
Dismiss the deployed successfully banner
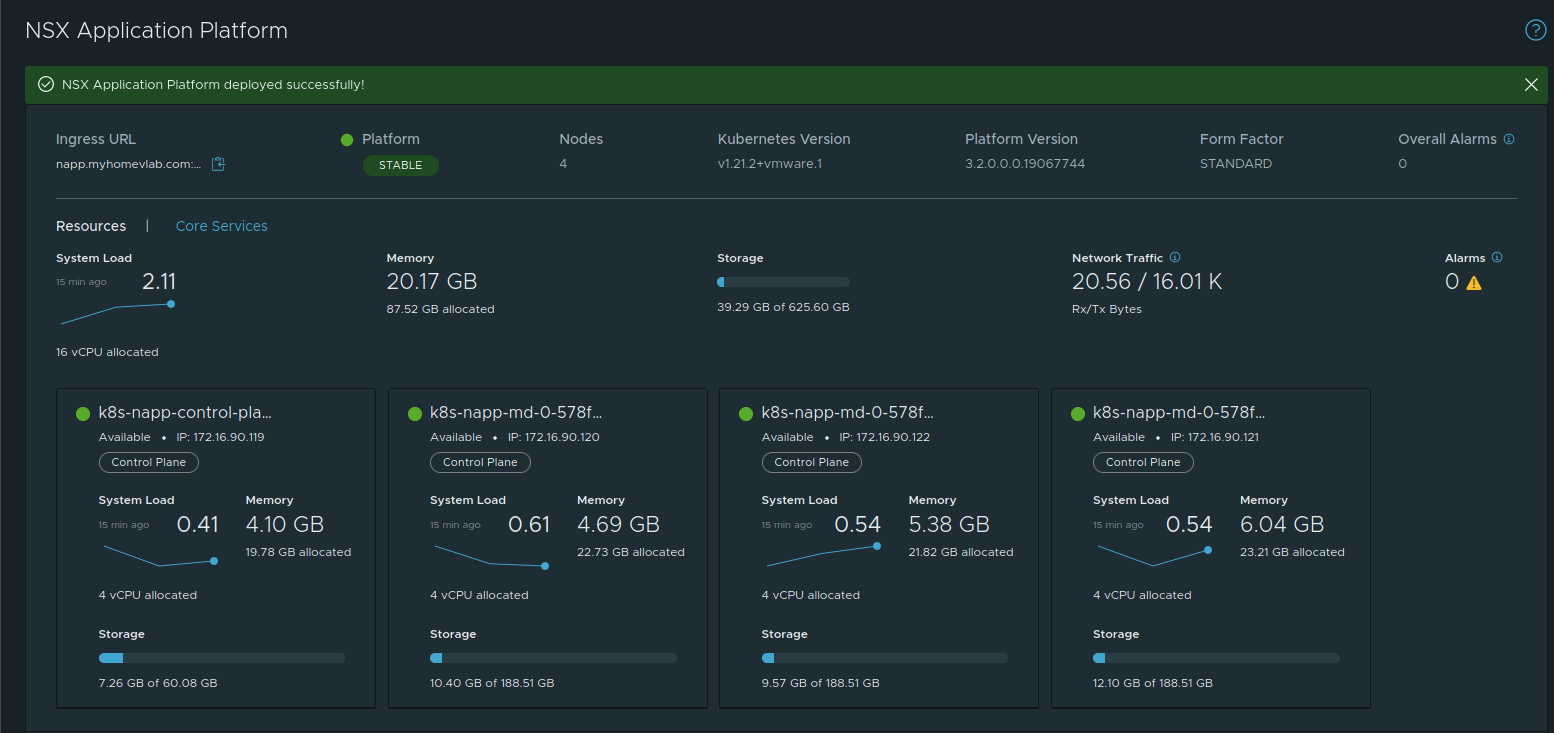[x=1531, y=85]
